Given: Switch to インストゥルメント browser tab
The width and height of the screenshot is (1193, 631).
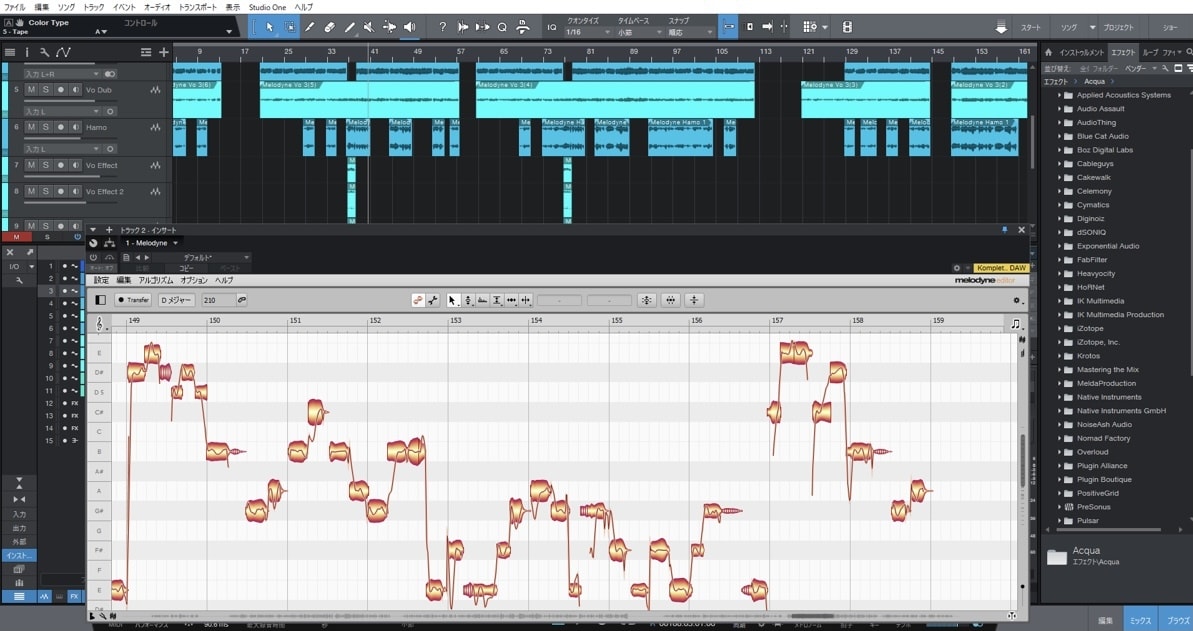Looking at the screenshot, I should tap(1081, 53).
